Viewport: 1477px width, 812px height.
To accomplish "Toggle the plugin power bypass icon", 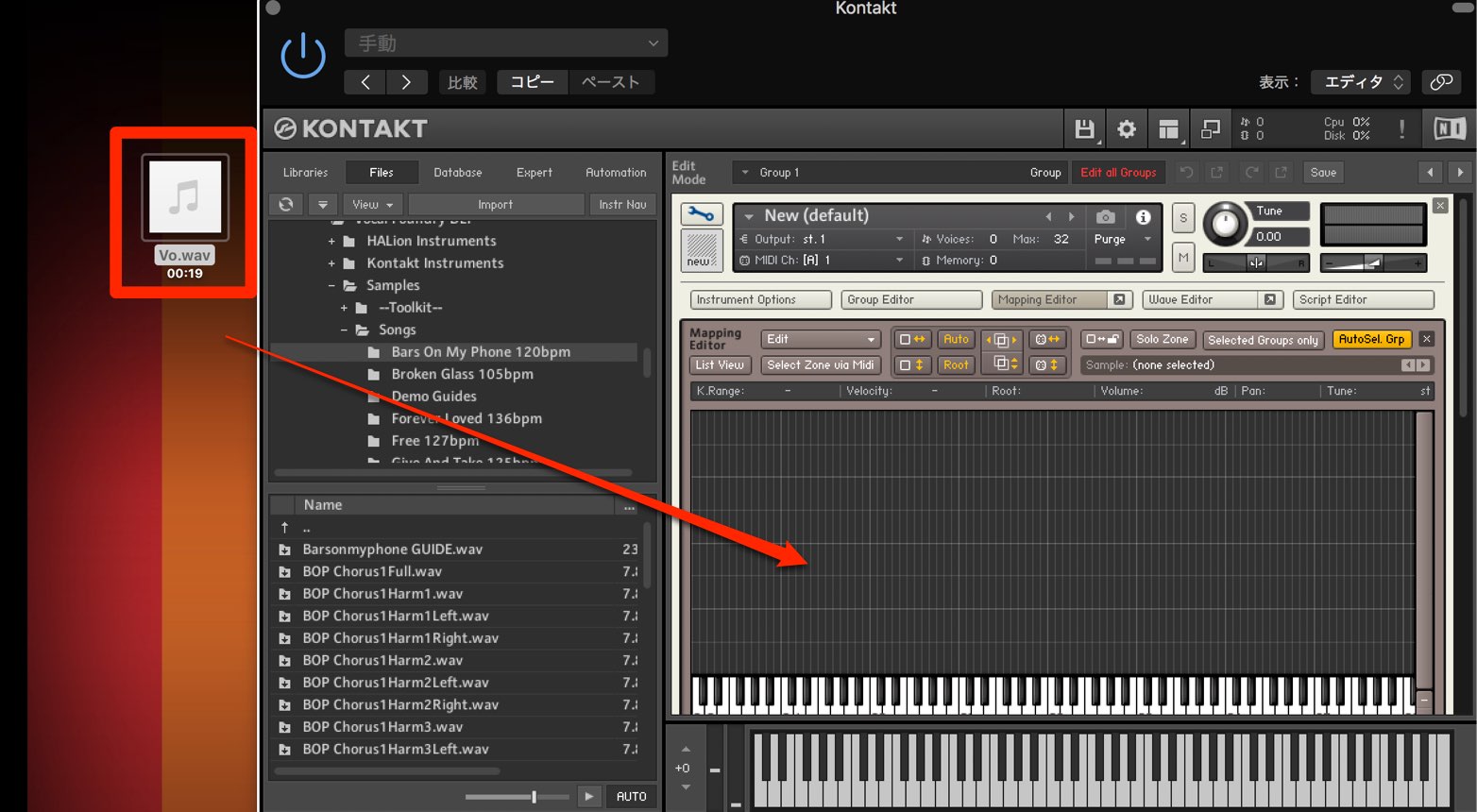I will pyautogui.click(x=303, y=56).
